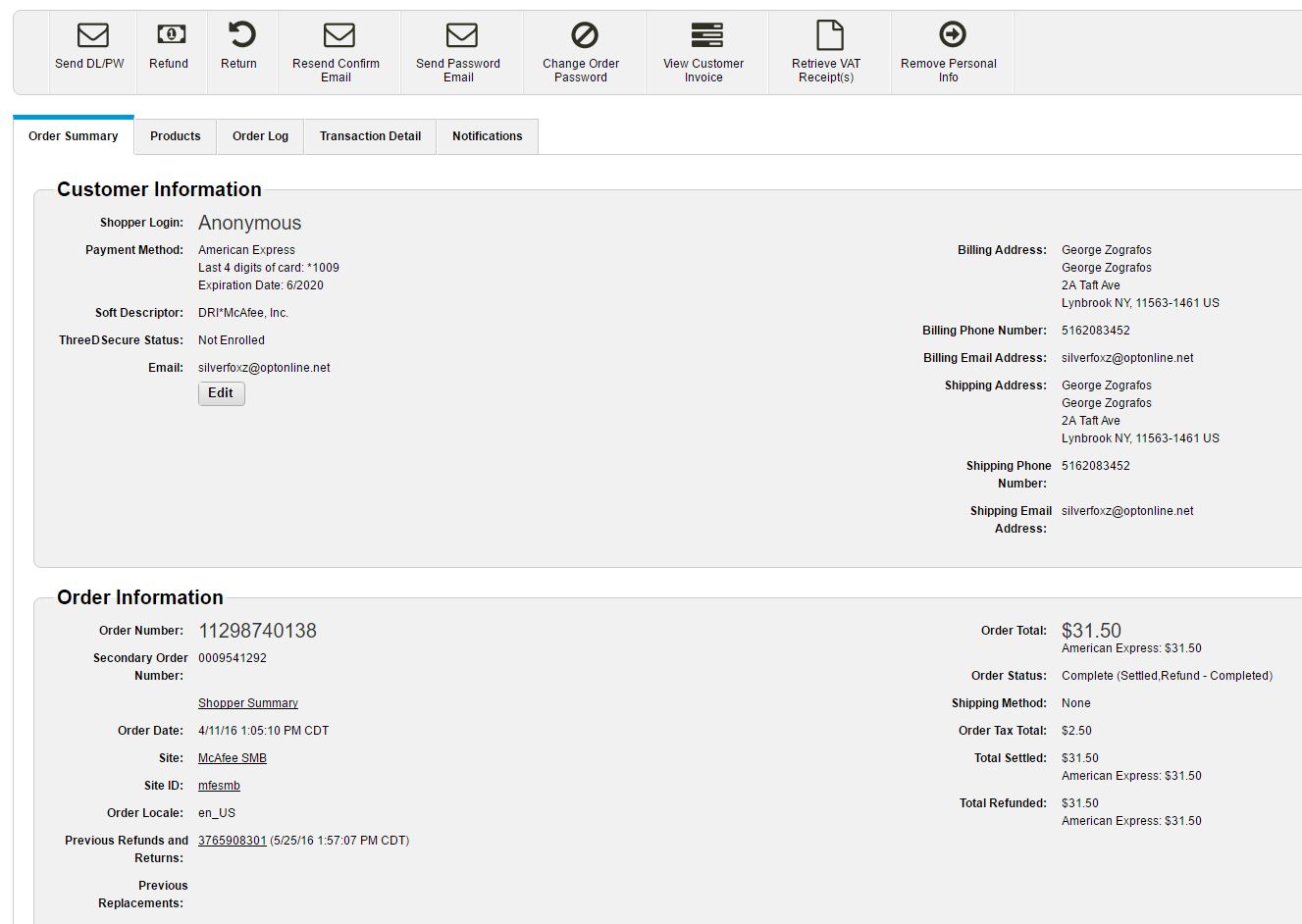Click the billing phone number 5162083452
Image resolution: width=1302 pixels, height=924 pixels.
[x=1096, y=331]
